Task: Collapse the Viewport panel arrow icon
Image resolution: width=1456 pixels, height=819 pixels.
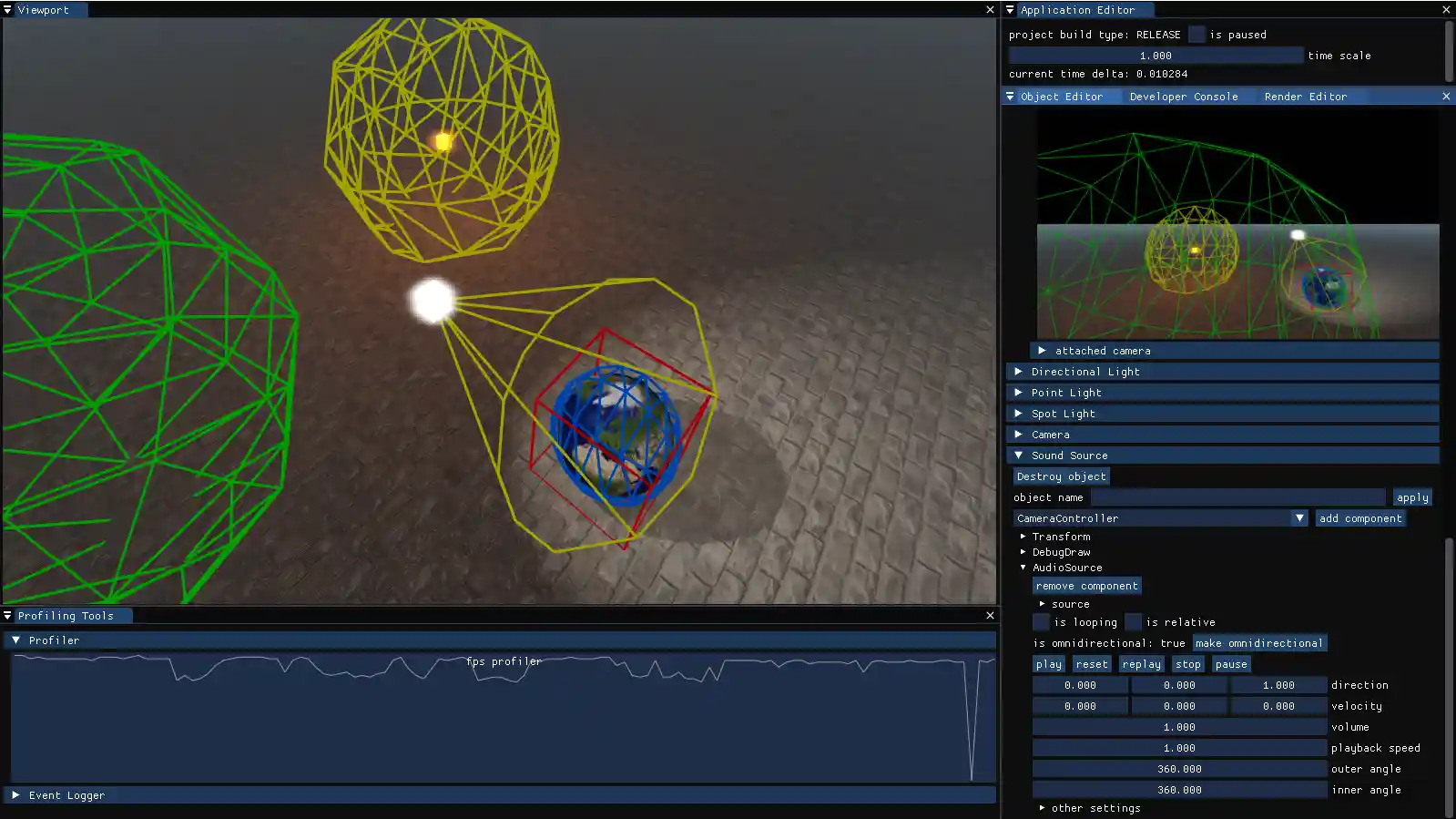Action: 7,10
